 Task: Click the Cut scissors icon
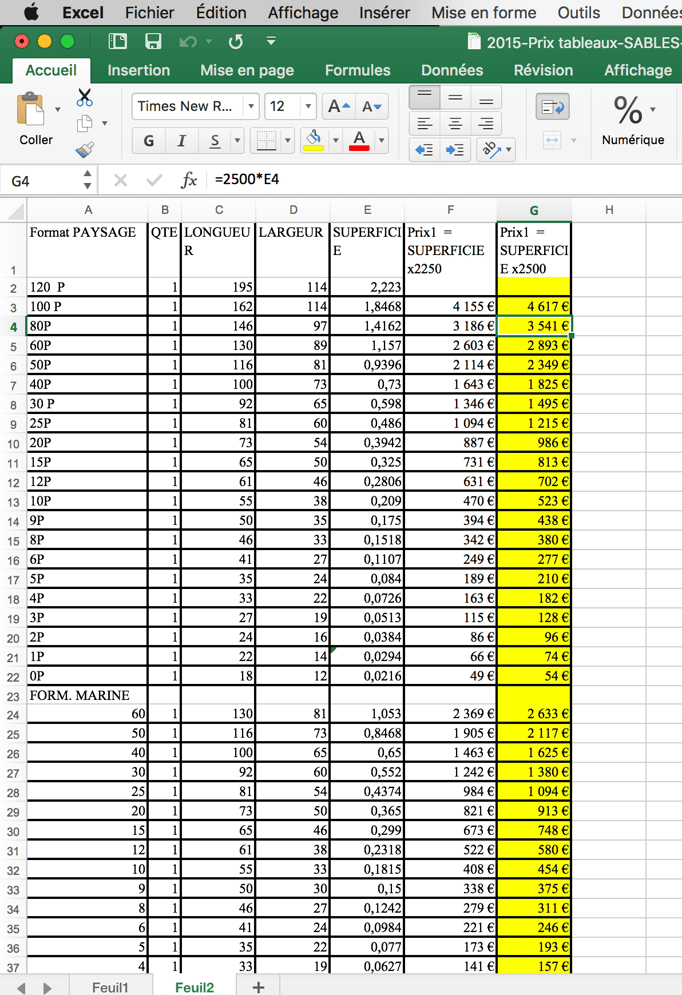[x=84, y=97]
